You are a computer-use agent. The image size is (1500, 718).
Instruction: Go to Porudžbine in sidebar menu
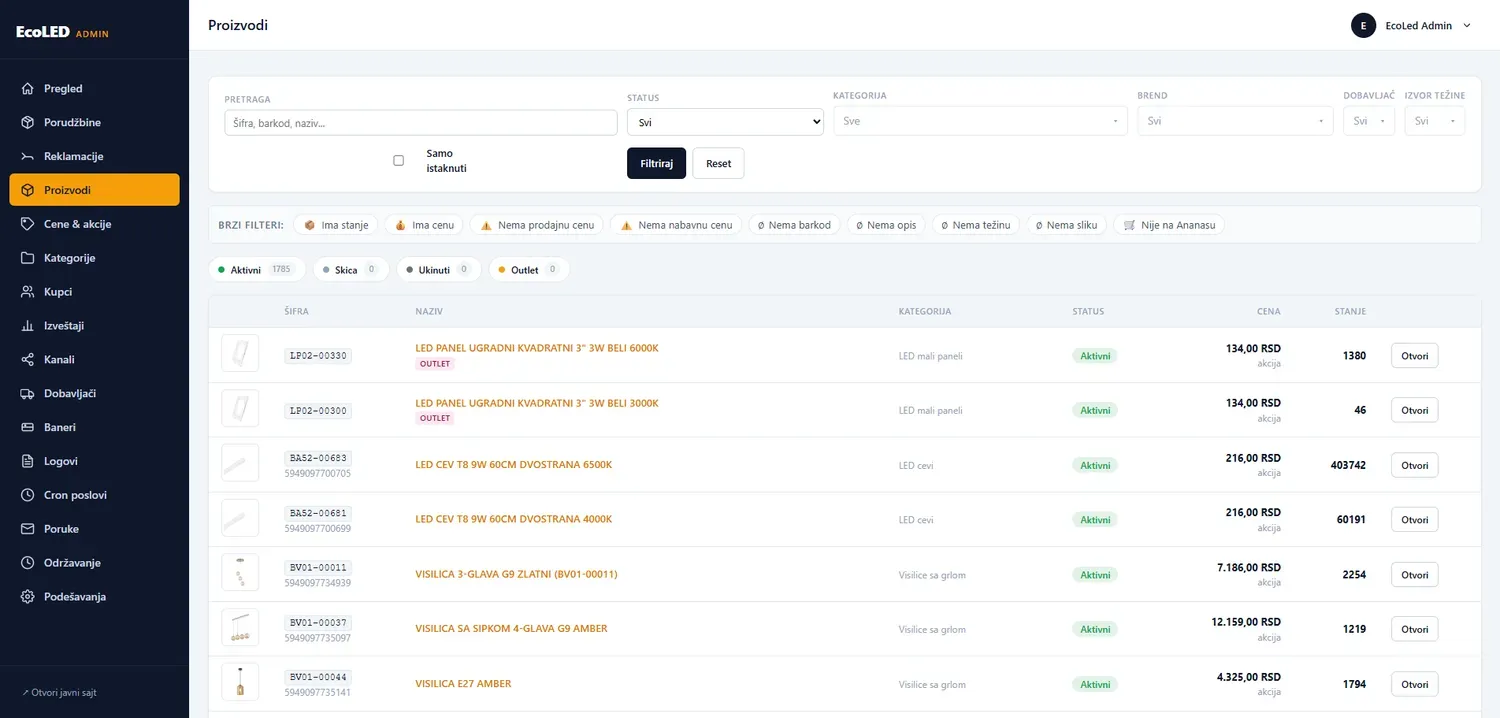[x=94, y=123]
